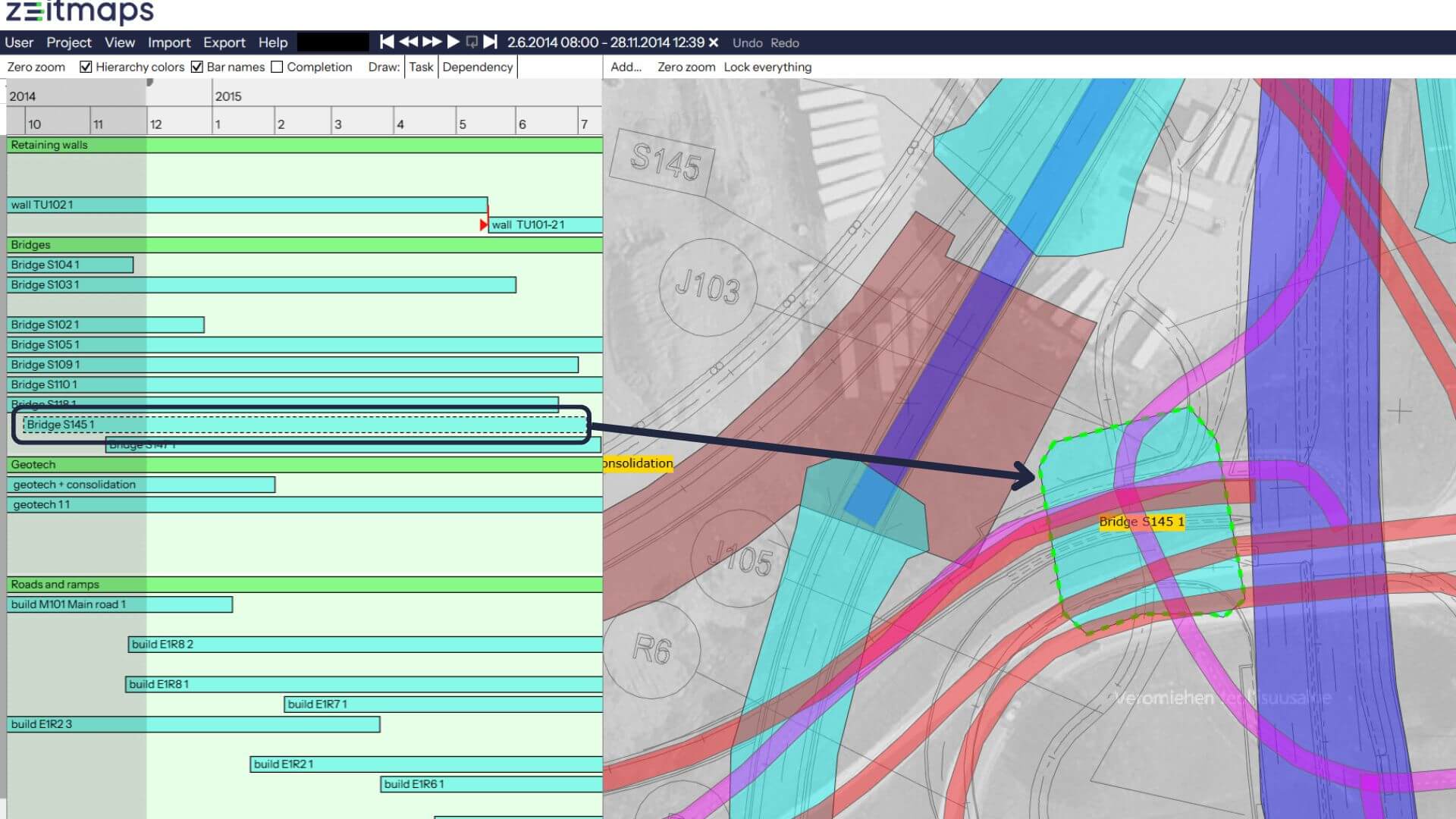This screenshot has width=1456, height=819.
Task: Select the build E1R6 1 bar
Action: pyautogui.click(x=491, y=784)
